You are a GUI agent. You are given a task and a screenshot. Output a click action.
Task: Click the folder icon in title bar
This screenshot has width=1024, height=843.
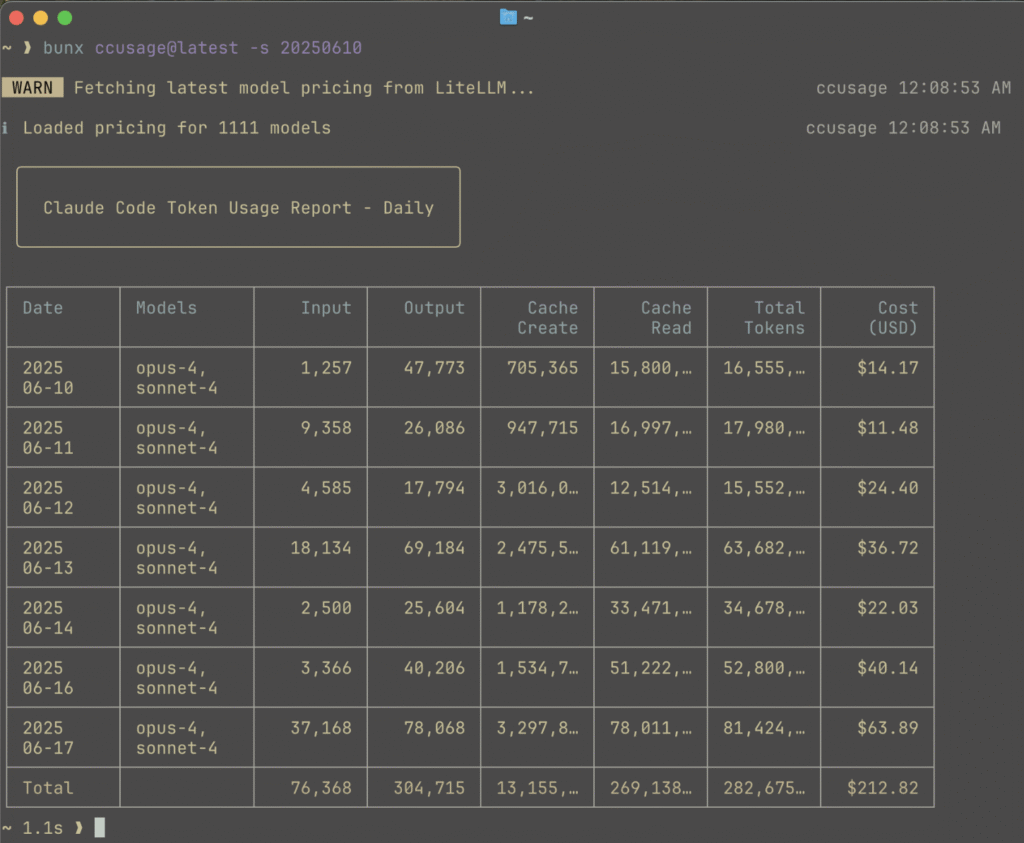[x=508, y=17]
